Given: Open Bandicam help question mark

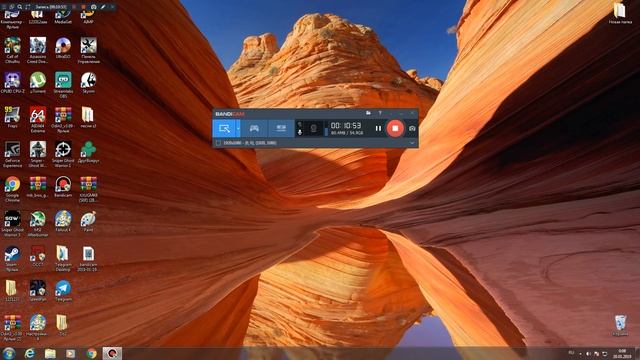Looking at the screenshot, I should [x=380, y=113].
